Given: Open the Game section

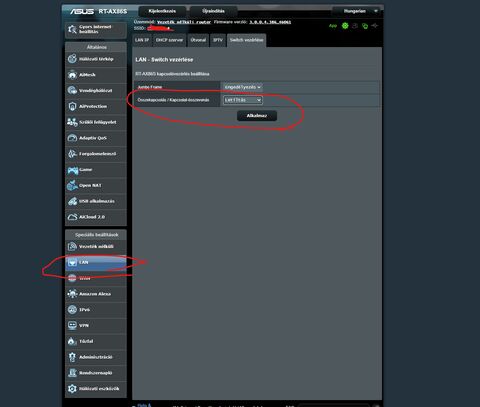Looking at the screenshot, I should [x=96, y=170].
